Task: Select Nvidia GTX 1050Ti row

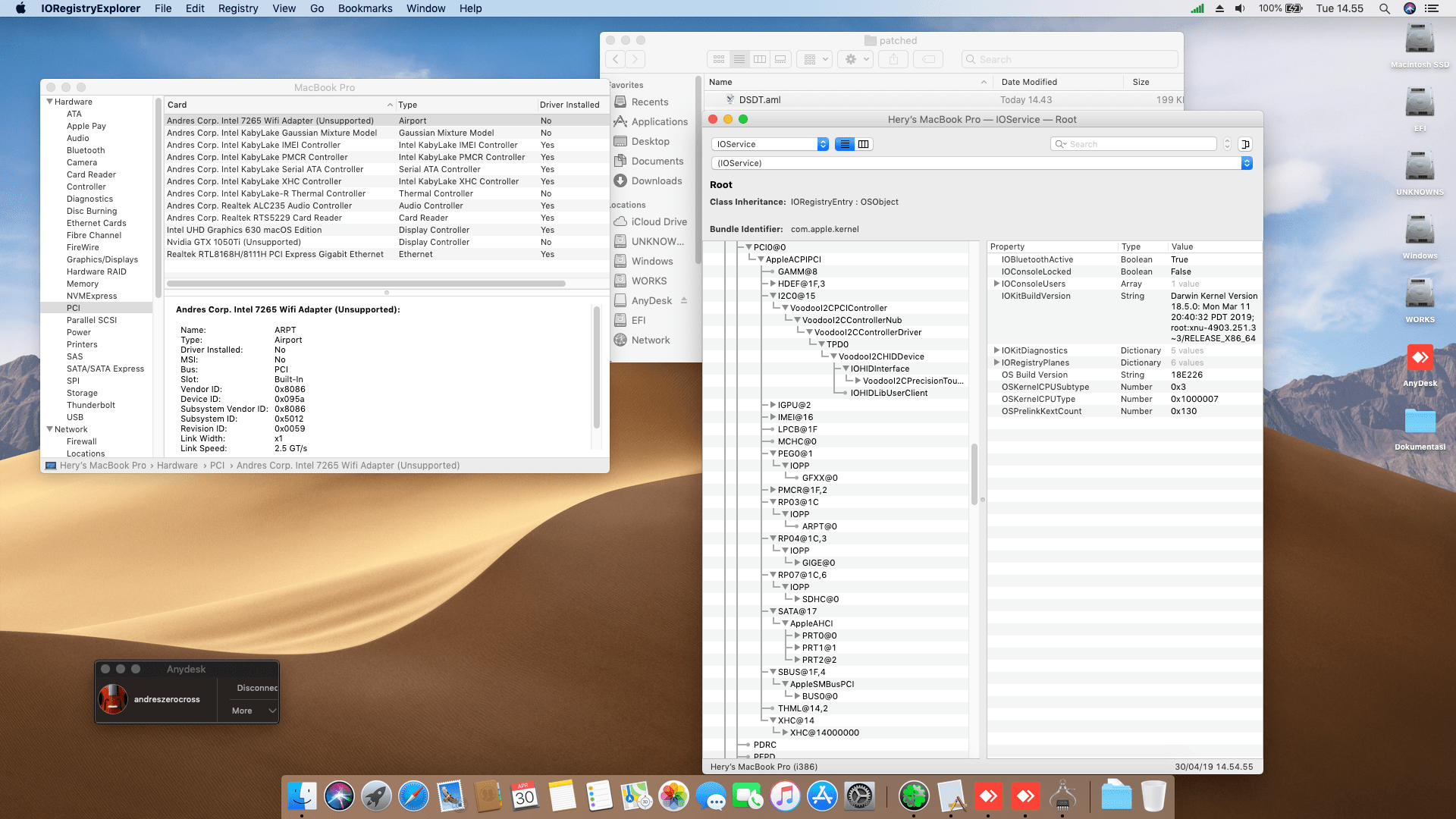Action: click(387, 243)
